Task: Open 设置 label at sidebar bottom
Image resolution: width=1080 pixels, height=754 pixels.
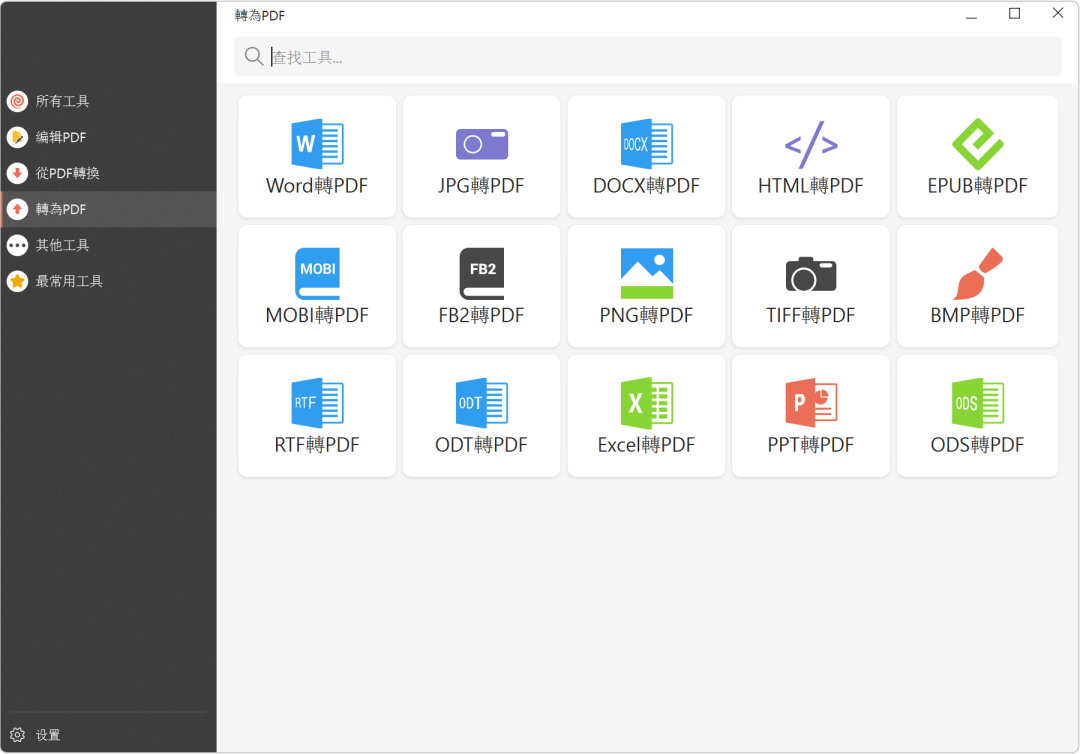Action: (48, 735)
